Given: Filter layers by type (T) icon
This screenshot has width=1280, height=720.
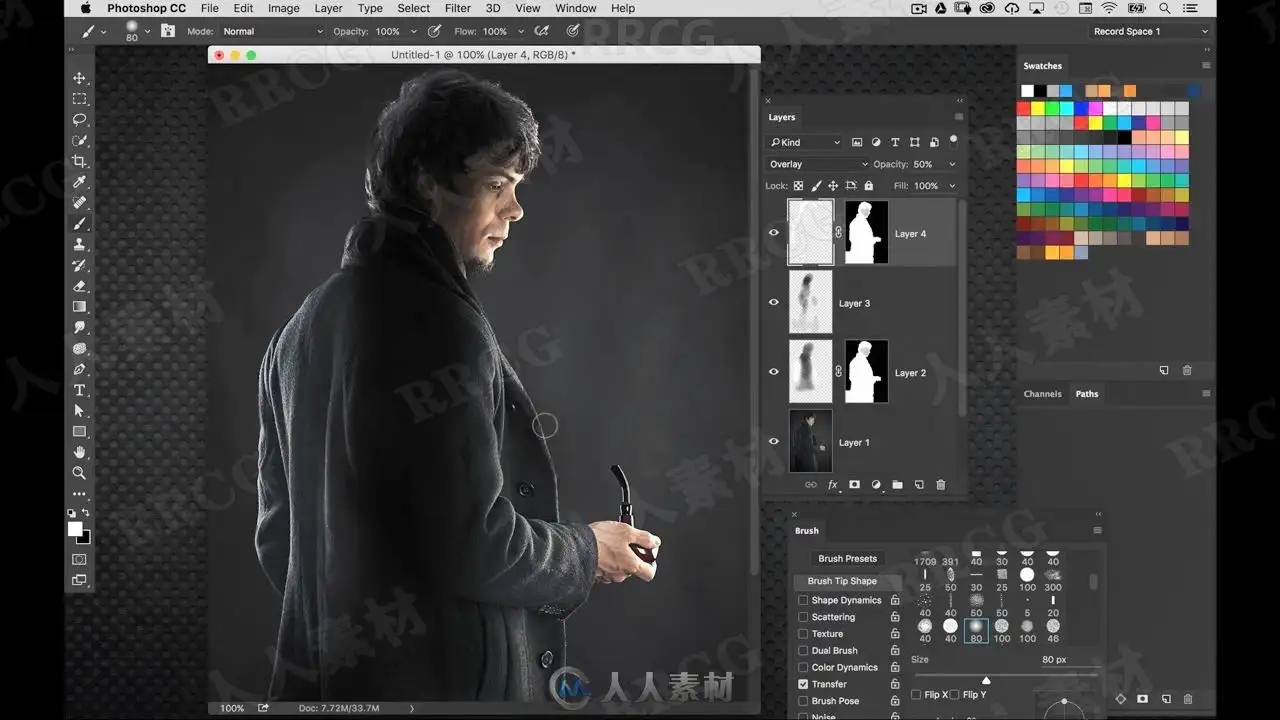Looking at the screenshot, I should tap(895, 142).
